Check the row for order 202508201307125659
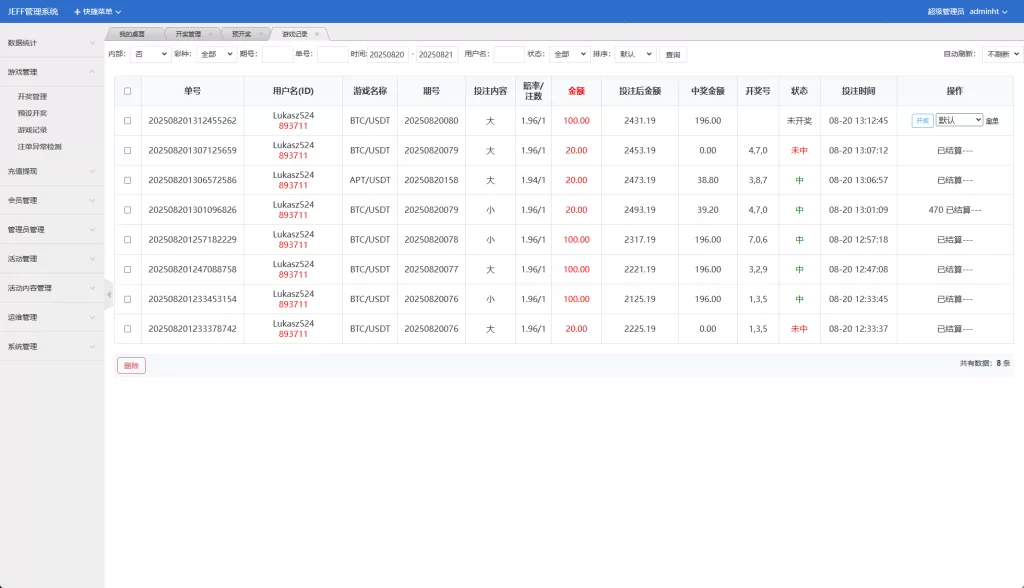This screenshot has height=588, width=1024. pos(127,150)
